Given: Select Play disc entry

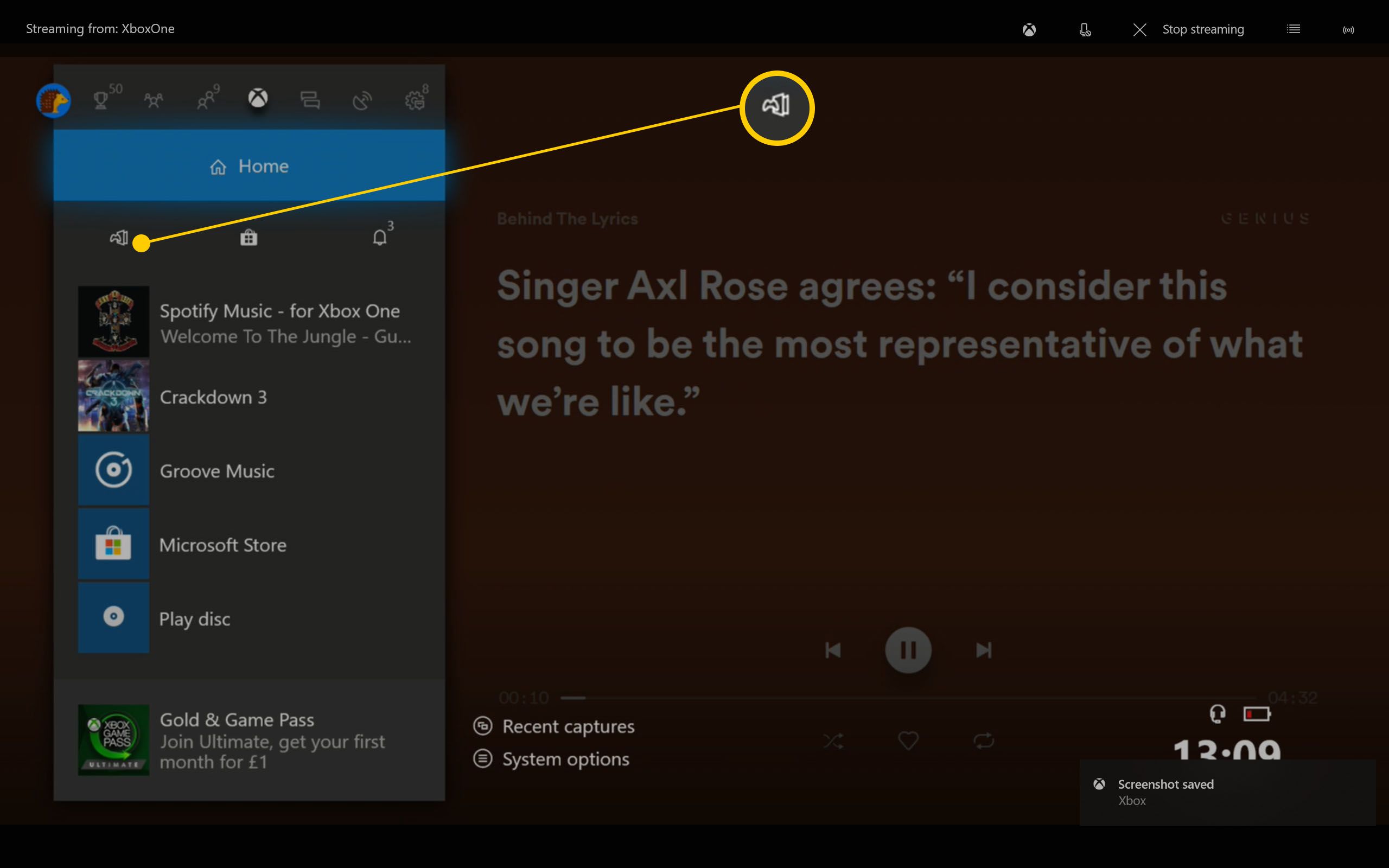Looking at the screenshot, I should (249, 618).
